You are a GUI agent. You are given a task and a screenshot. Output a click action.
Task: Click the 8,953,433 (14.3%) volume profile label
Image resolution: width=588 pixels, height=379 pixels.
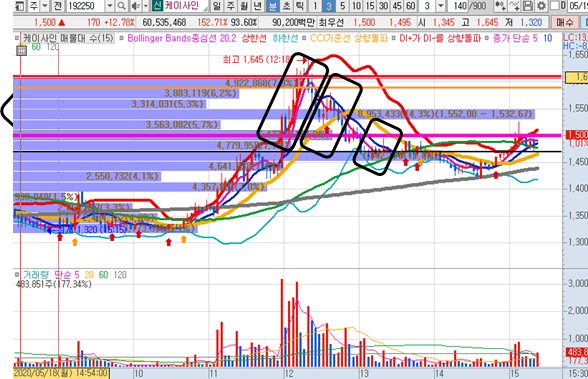point(445,114)
